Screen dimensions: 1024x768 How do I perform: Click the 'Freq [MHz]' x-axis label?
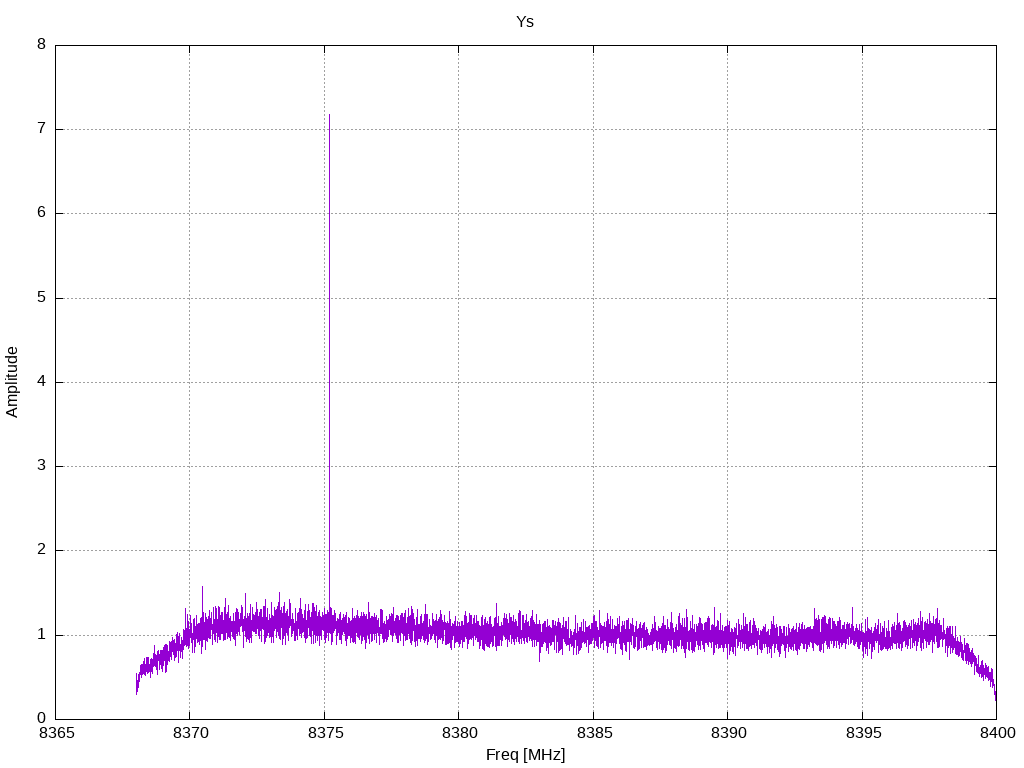pyautogui.click(x=525, y=755)
